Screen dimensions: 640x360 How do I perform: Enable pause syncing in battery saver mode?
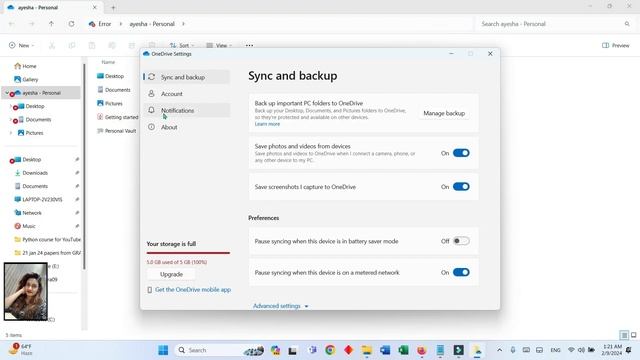pyautogui.click(x=461, y=241)
